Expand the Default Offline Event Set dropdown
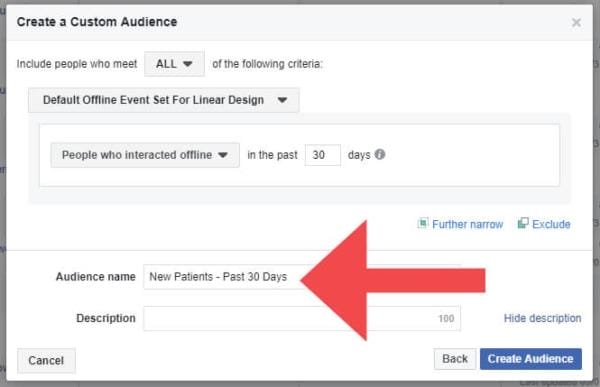Image resolution: width=600 pixels, height=387 pixels. (x=164, y=100)
